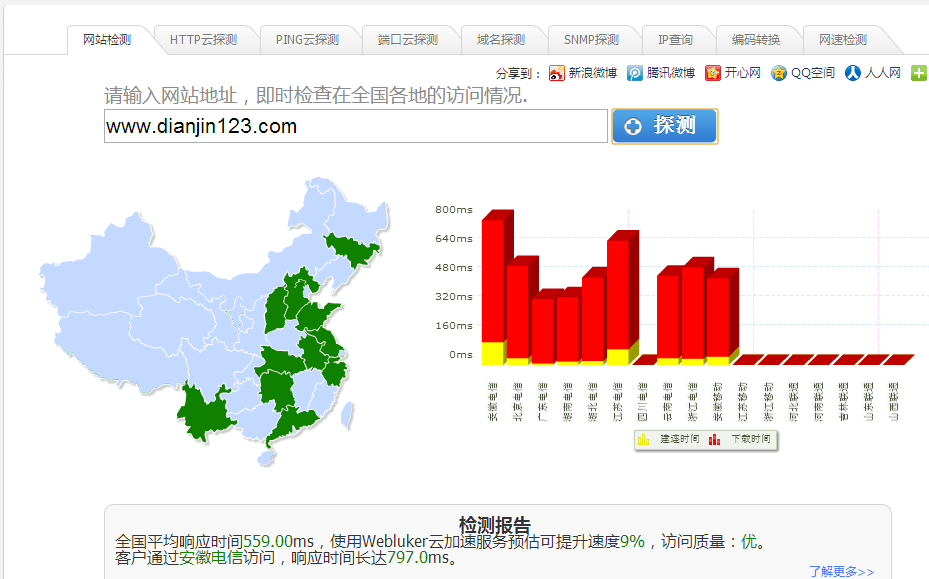Select the 湖北电信 bar in chart
Screen dimensions: 929x579
[593, 317]
